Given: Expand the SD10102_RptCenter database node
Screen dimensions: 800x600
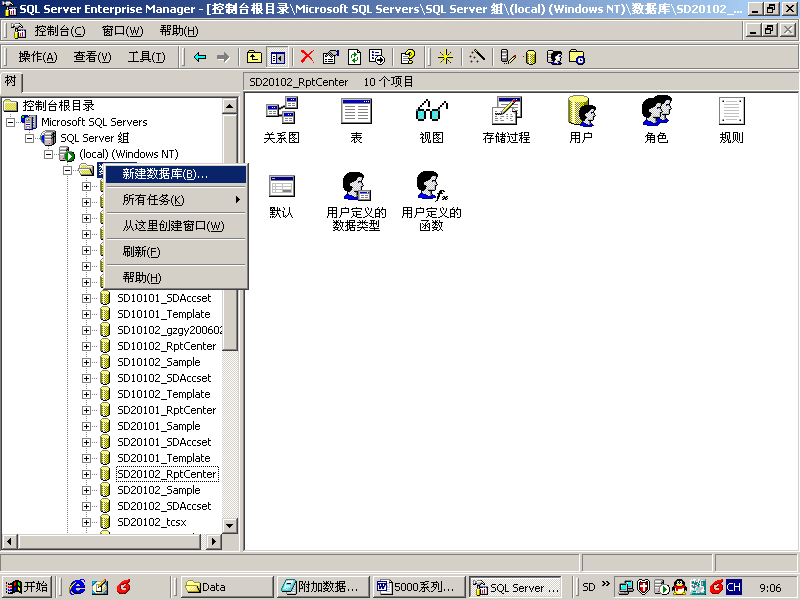Looking at the screenshot, I should (86, 346).
